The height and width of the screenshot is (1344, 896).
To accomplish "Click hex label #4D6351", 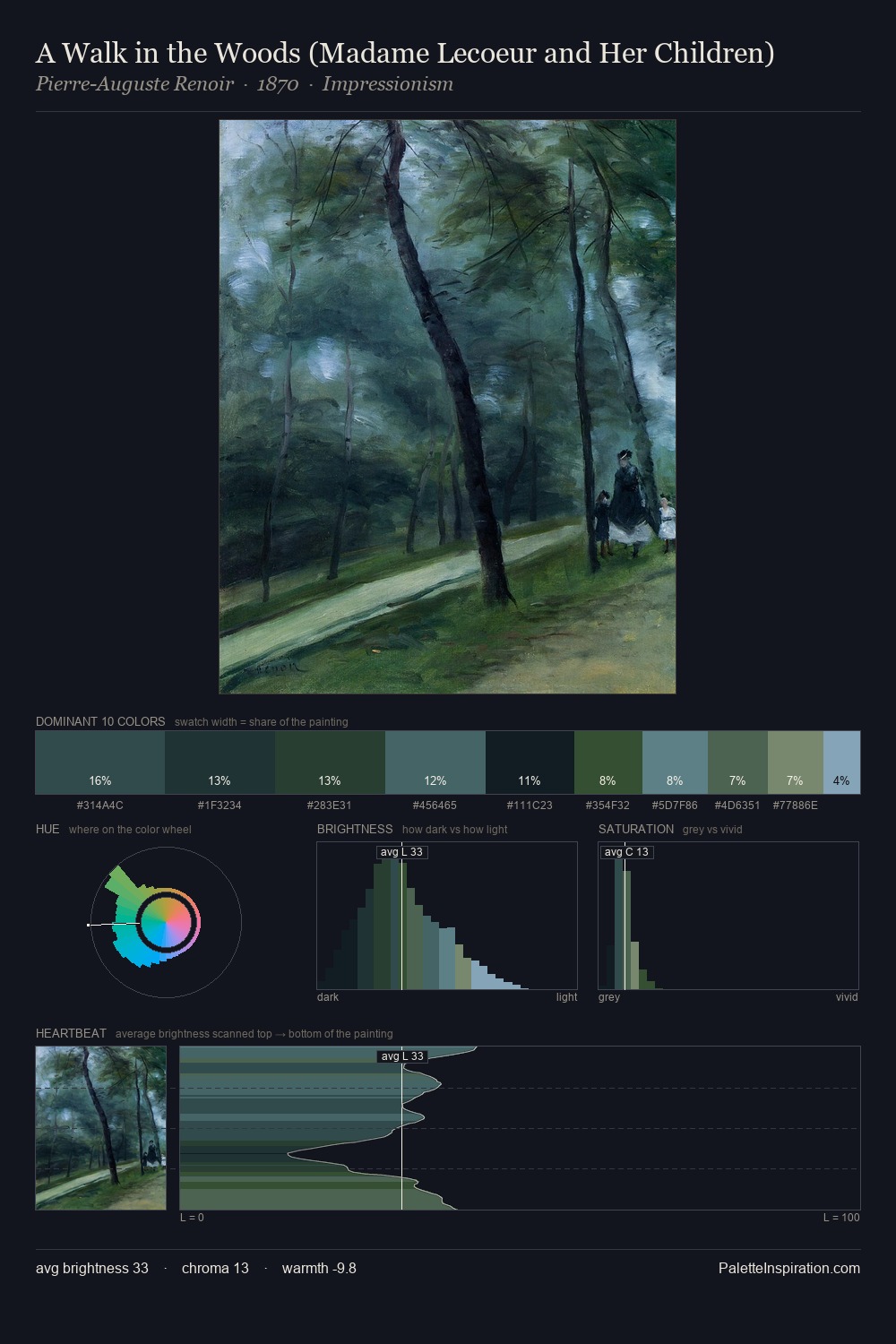I will (x=737, y=805).
